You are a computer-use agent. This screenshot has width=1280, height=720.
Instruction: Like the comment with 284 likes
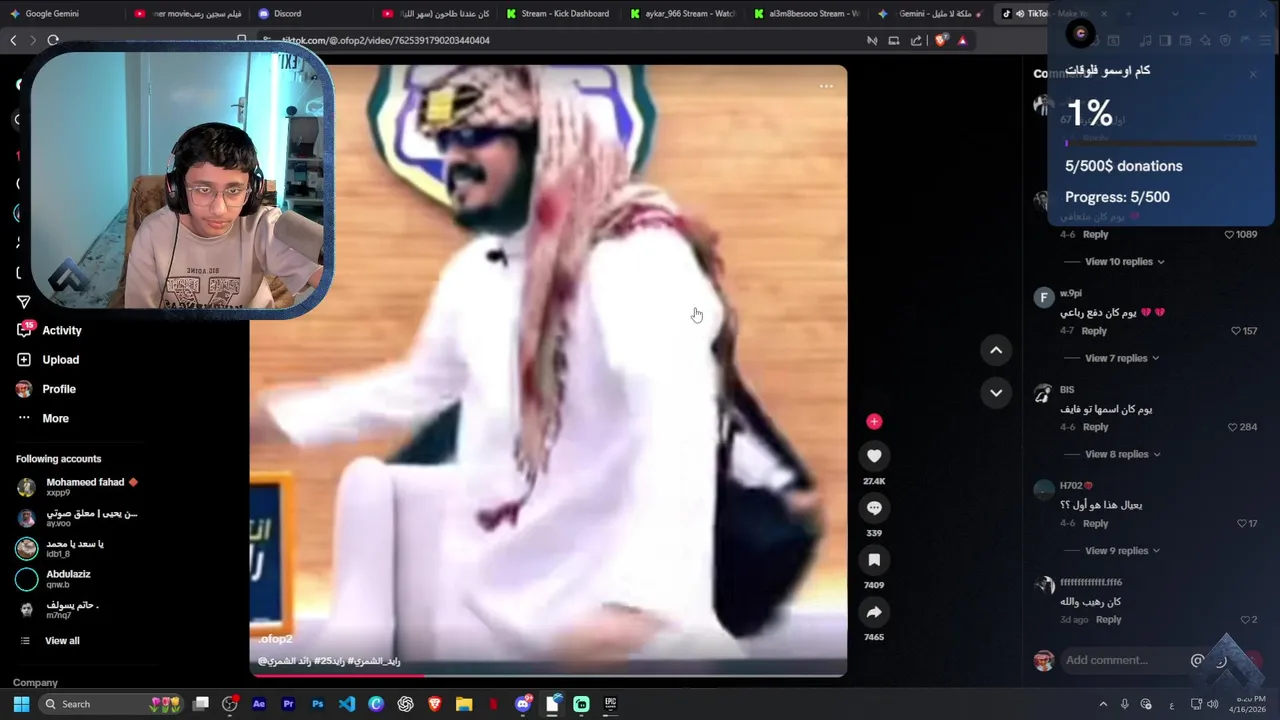click(x=1233, y=427)
